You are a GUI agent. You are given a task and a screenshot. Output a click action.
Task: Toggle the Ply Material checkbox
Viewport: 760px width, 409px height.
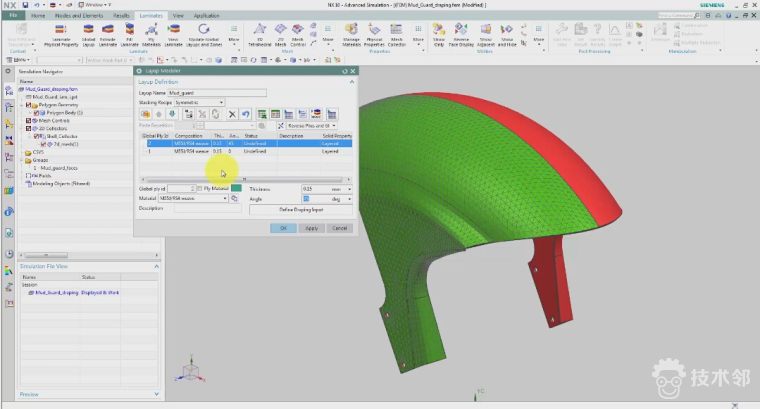pyautogui.click(x=199, y=188)
